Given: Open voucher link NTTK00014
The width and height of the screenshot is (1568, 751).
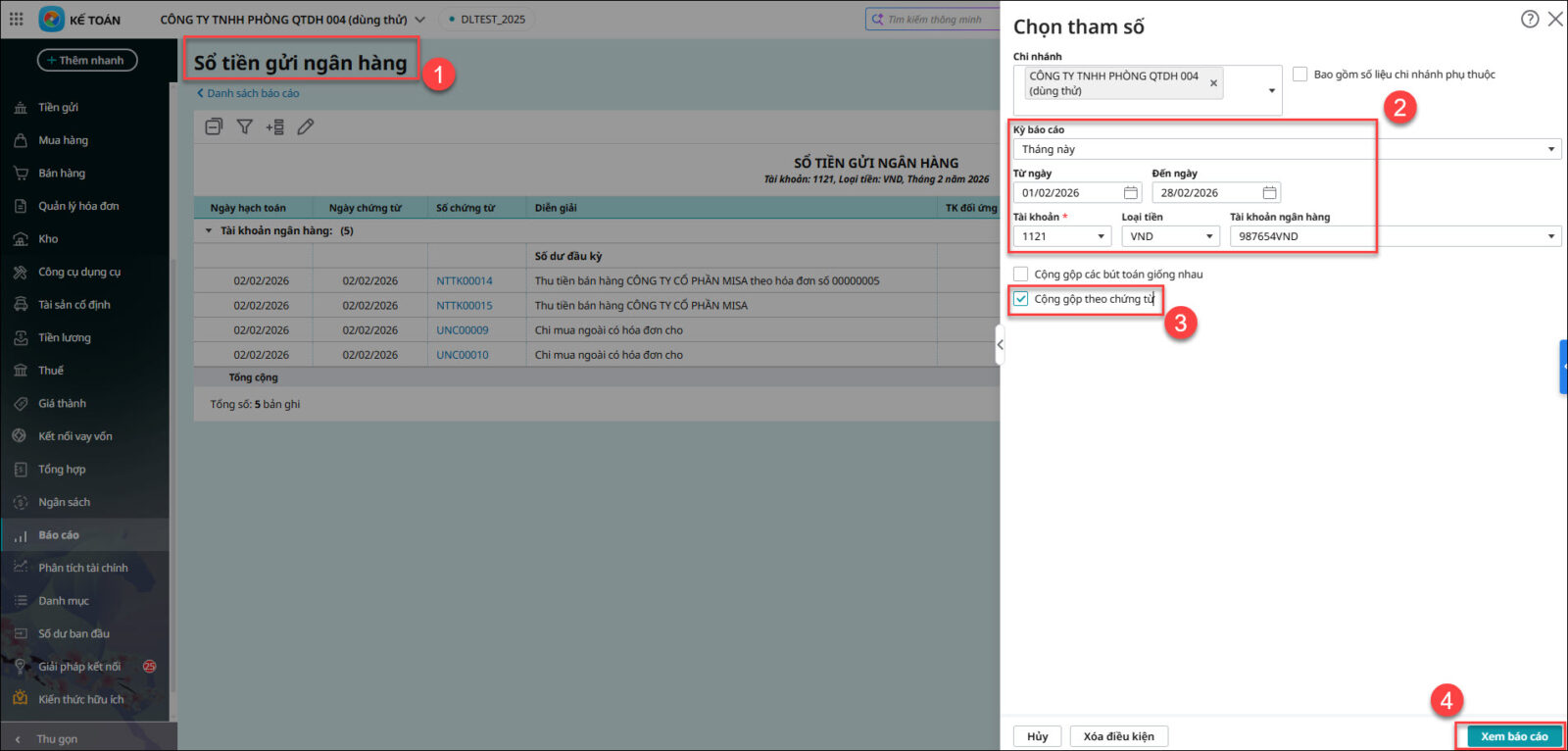Looking at the screenshot, I should tap(465, 281).
